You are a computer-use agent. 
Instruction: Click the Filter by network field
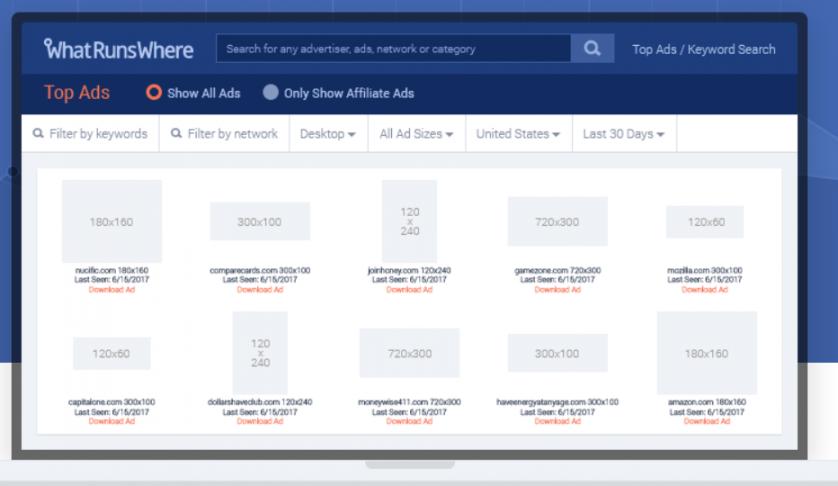(224, 134)
